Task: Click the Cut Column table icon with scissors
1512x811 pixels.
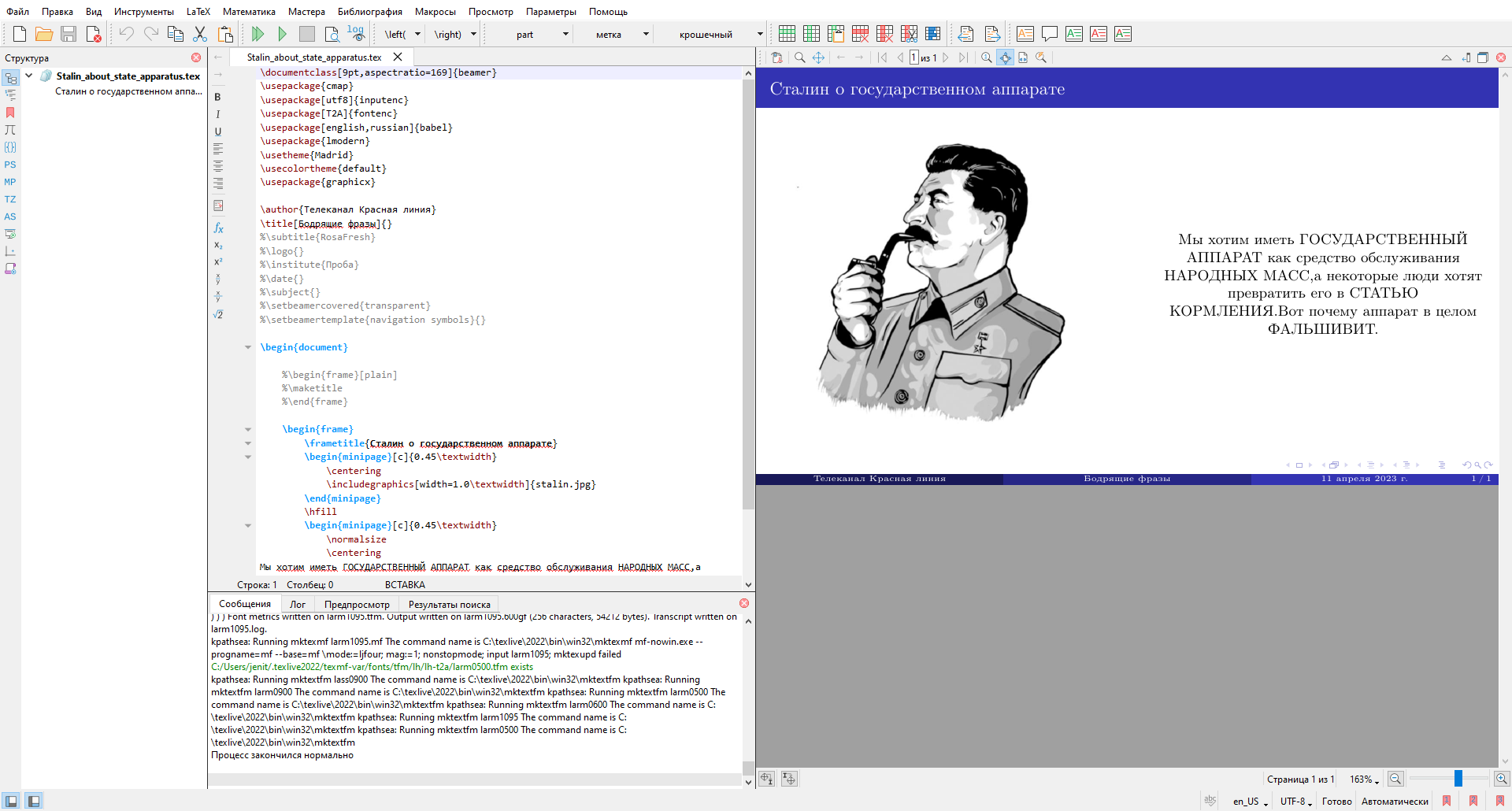Action: coord(909,34)
